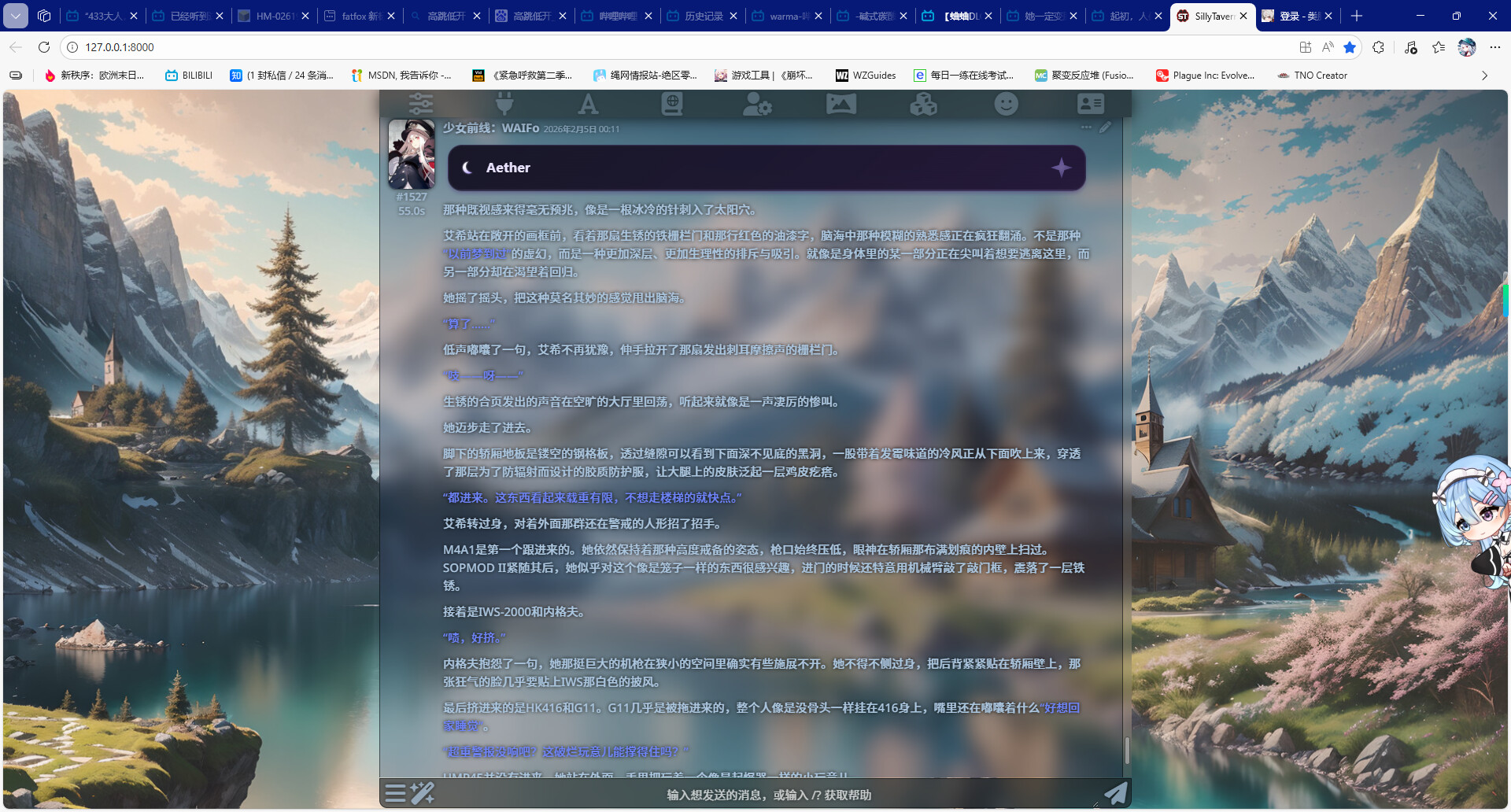
Task: Switch to the fatfox tab
Action: [360, 16]
